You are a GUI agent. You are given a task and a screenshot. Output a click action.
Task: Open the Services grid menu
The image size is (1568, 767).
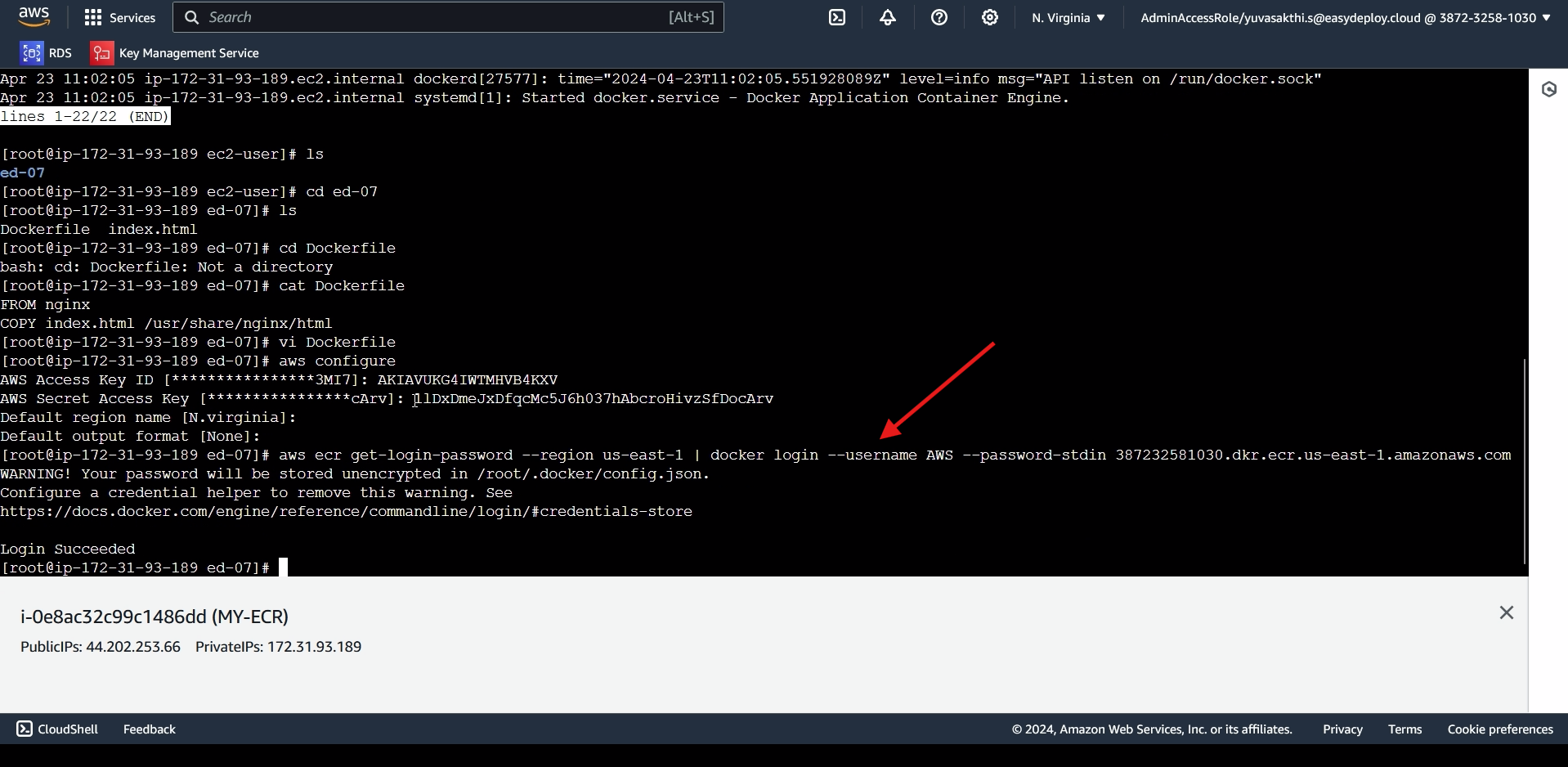119,17
